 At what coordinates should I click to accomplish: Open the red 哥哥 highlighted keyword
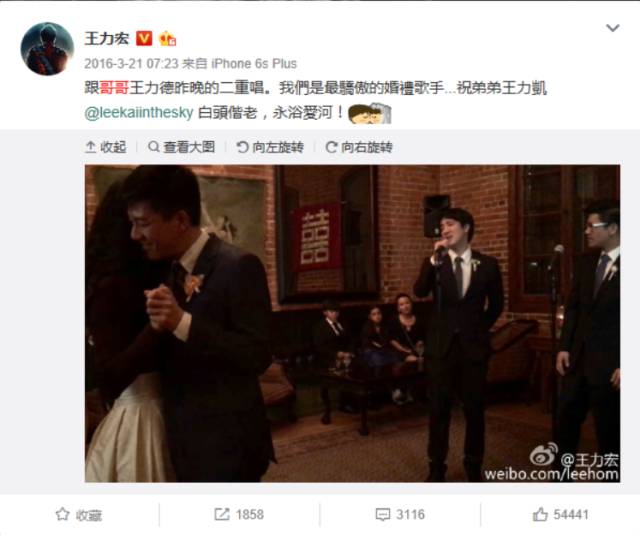click(x=114, y=88)
